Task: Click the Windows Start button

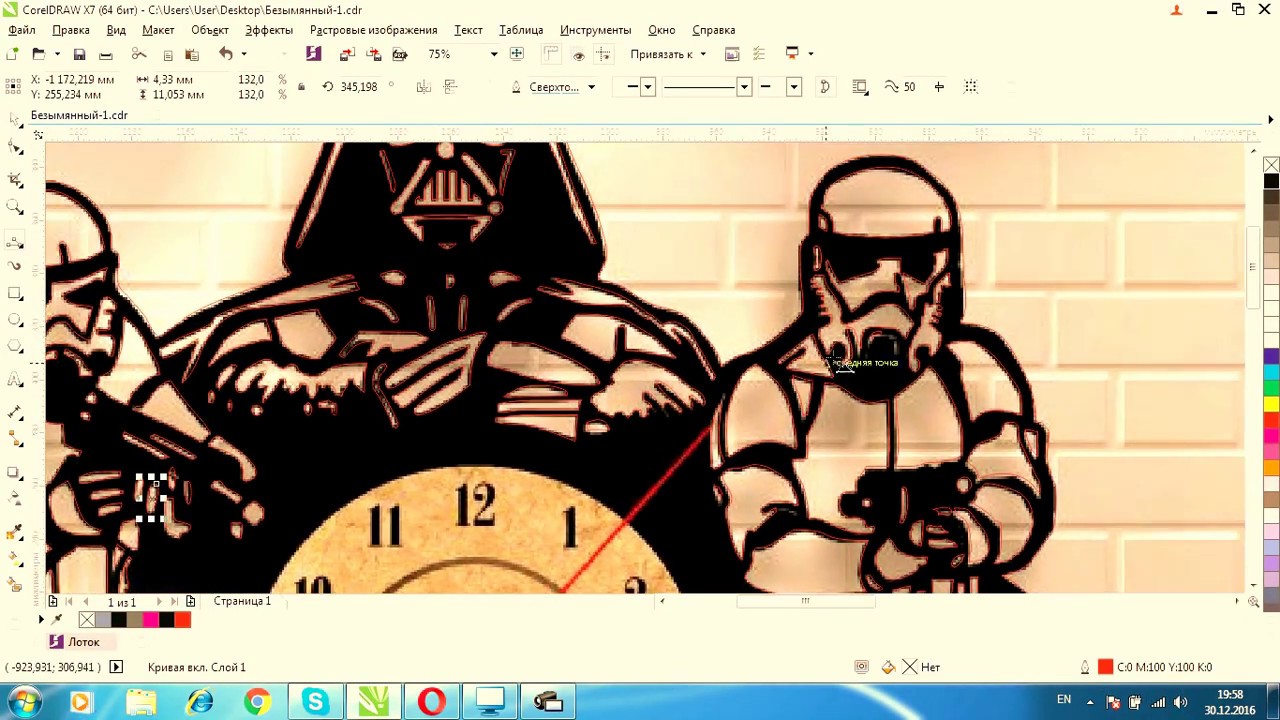Action: tap(25, 702)
